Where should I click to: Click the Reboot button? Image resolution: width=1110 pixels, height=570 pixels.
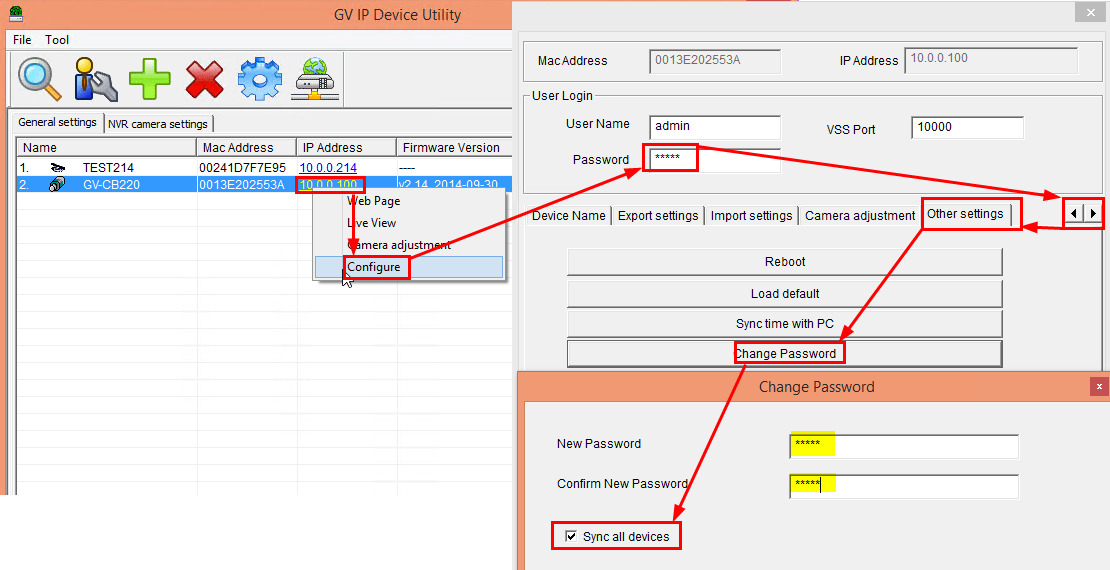785,262
